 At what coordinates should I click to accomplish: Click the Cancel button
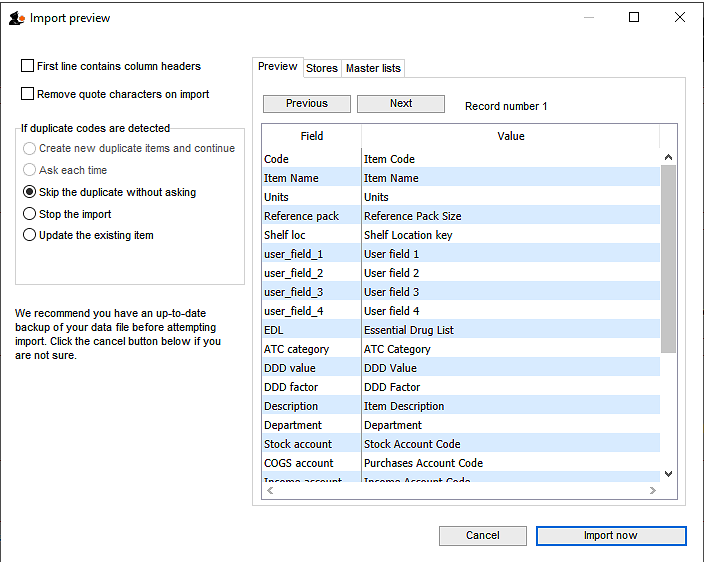tap(482, 536)
